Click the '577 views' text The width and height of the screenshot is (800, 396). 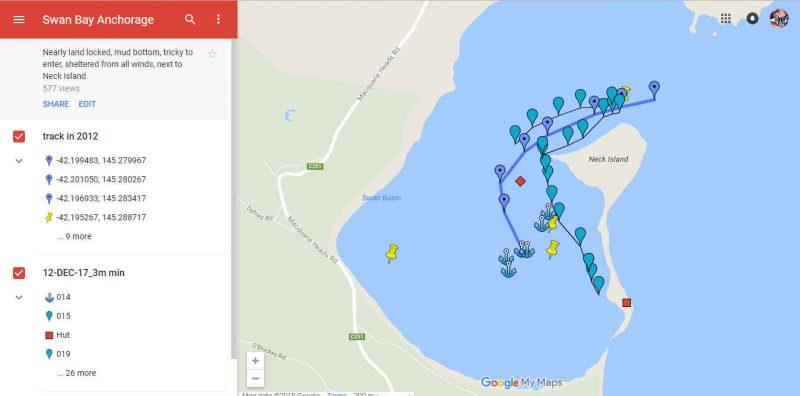(61, 89)
